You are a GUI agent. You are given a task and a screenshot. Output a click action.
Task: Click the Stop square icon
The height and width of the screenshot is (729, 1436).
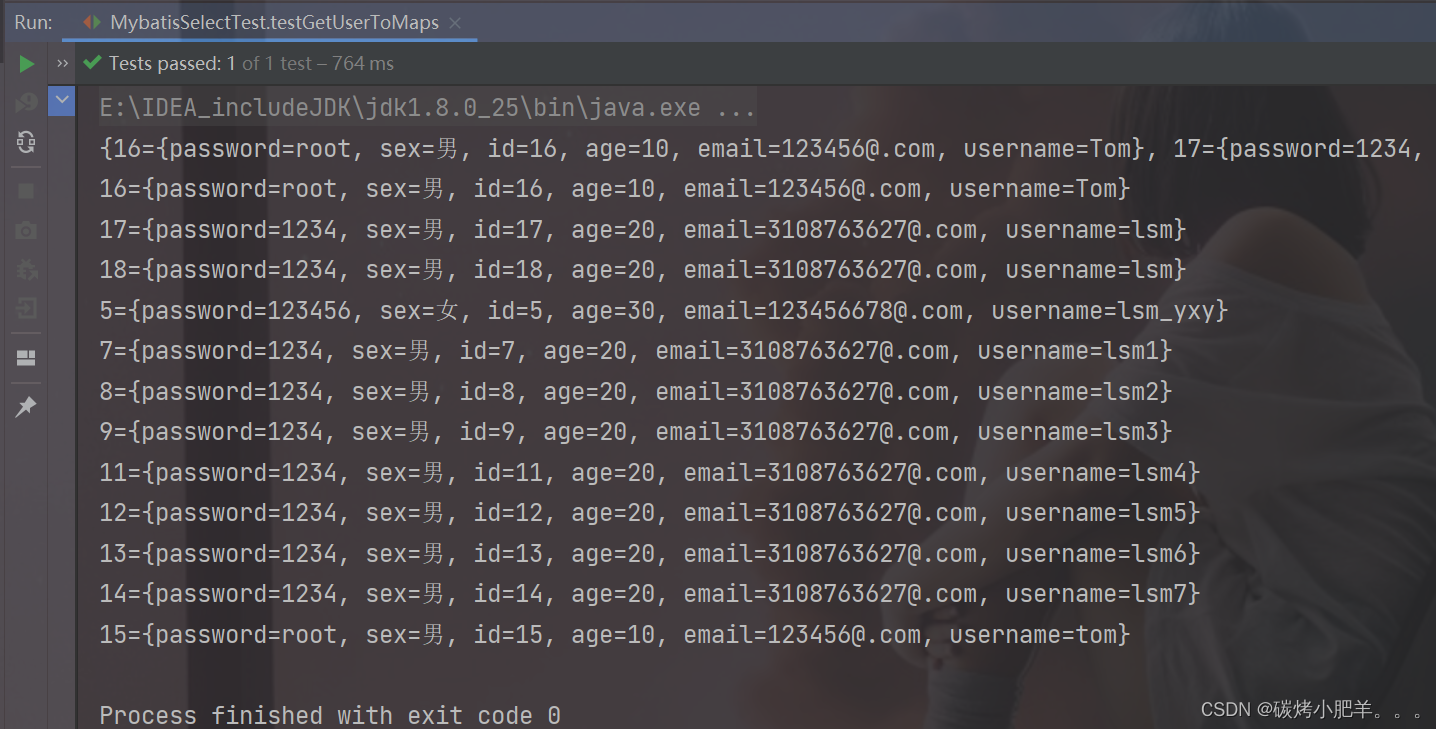coord(27,190)
